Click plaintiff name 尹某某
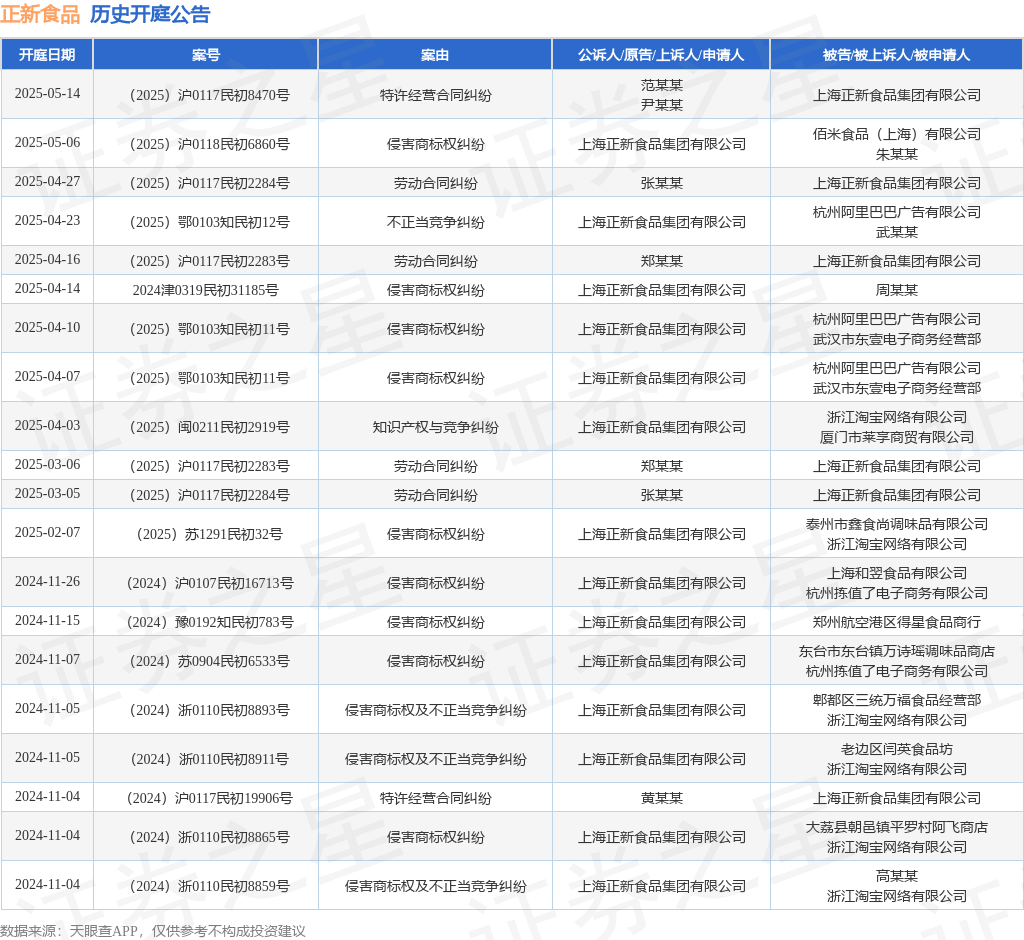1024x940 pixels. (x=662, y=105)
